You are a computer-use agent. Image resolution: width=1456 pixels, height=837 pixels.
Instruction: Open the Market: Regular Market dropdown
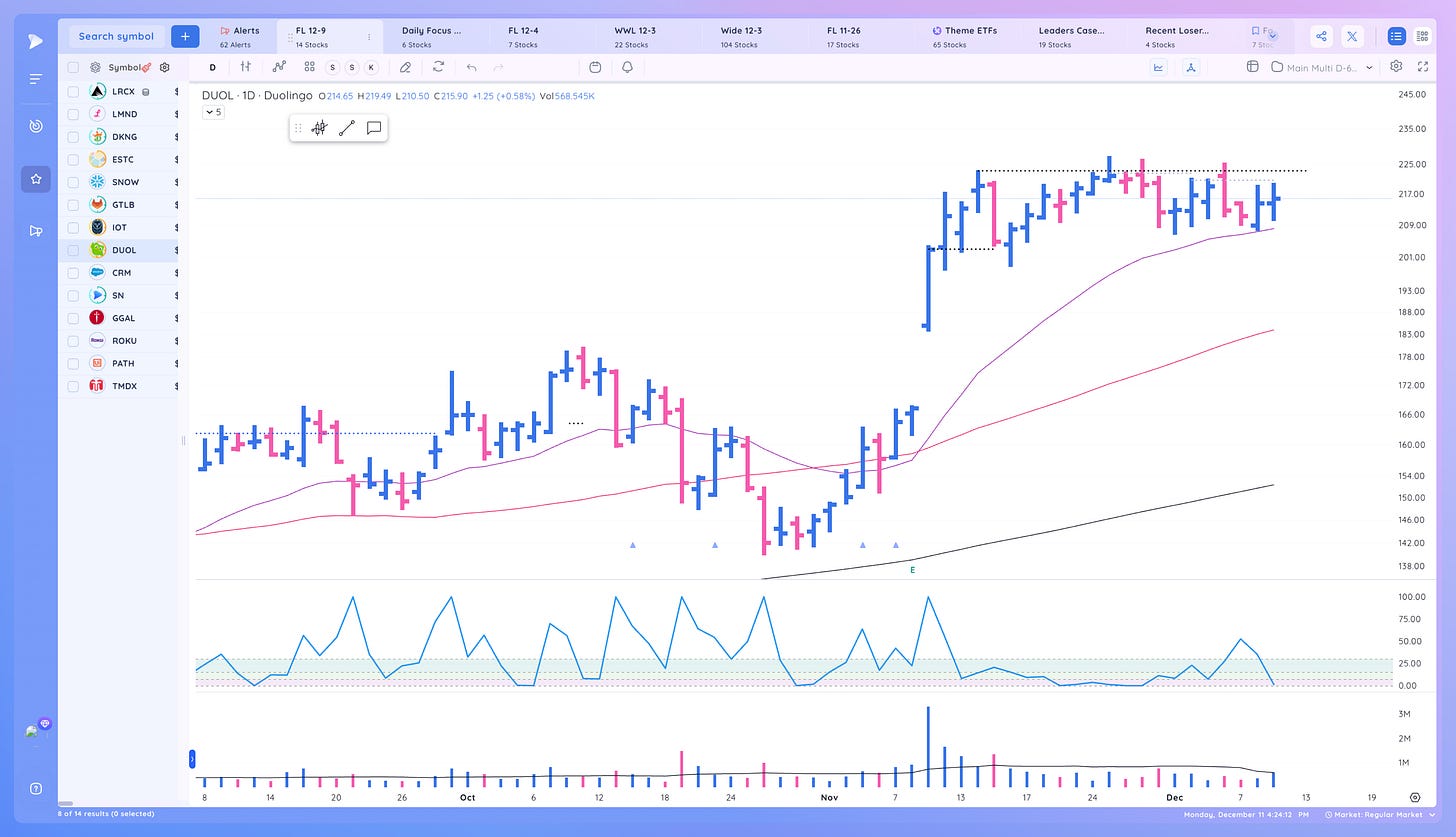click(1381, 815)
